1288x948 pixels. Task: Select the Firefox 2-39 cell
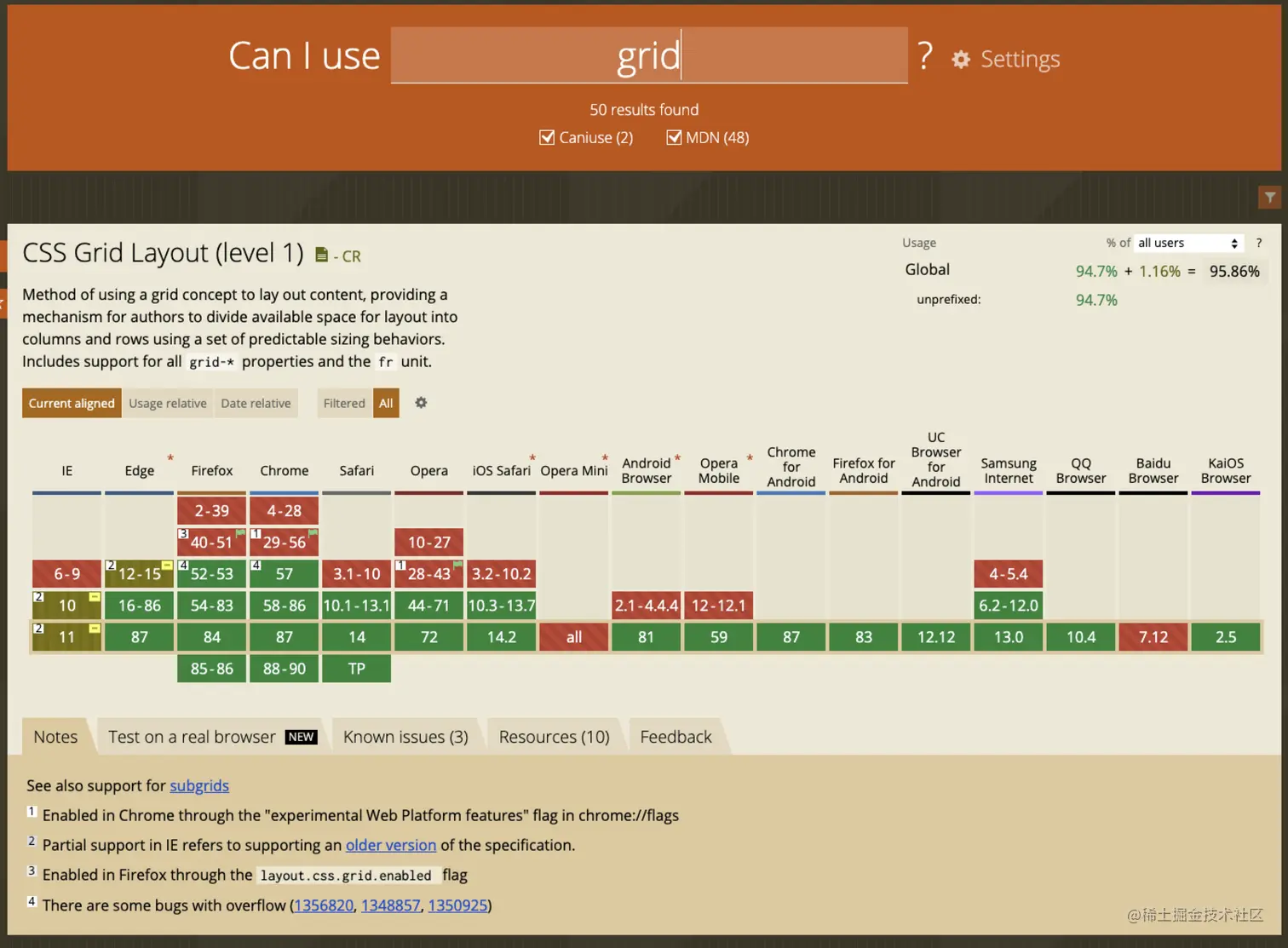pyautogui.click(x=212, y=511)
